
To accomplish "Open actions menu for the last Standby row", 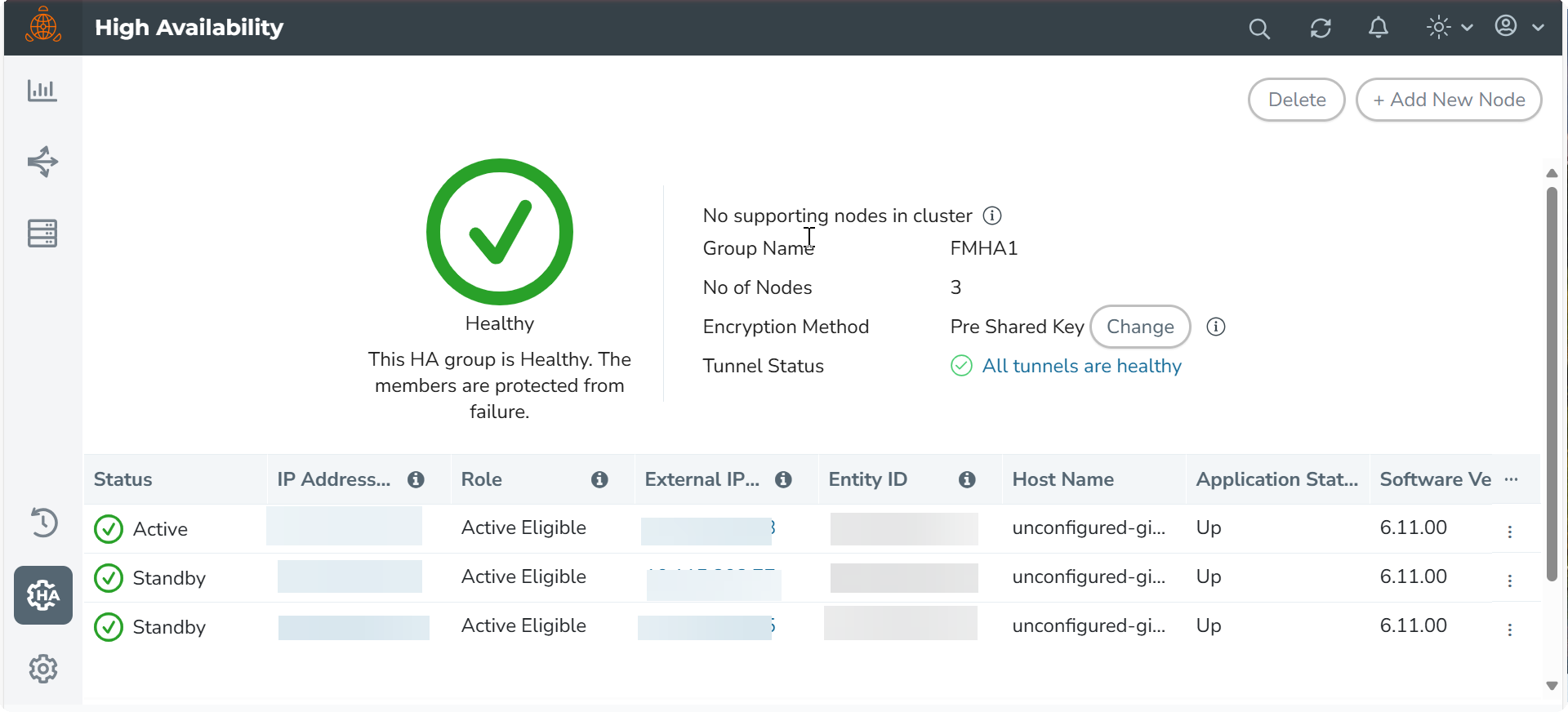I will (1510, 630).
